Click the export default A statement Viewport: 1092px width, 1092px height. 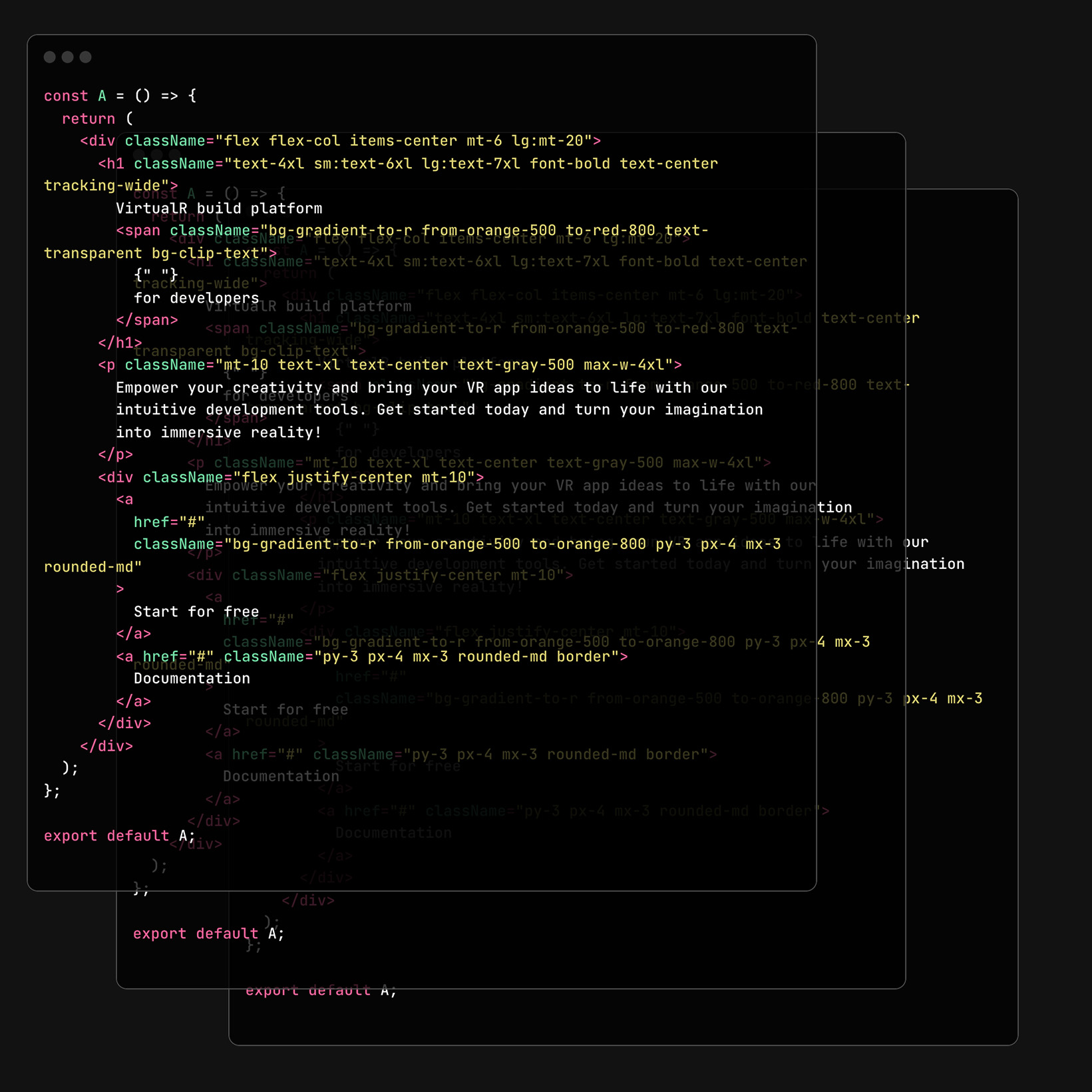click(118, 835)
